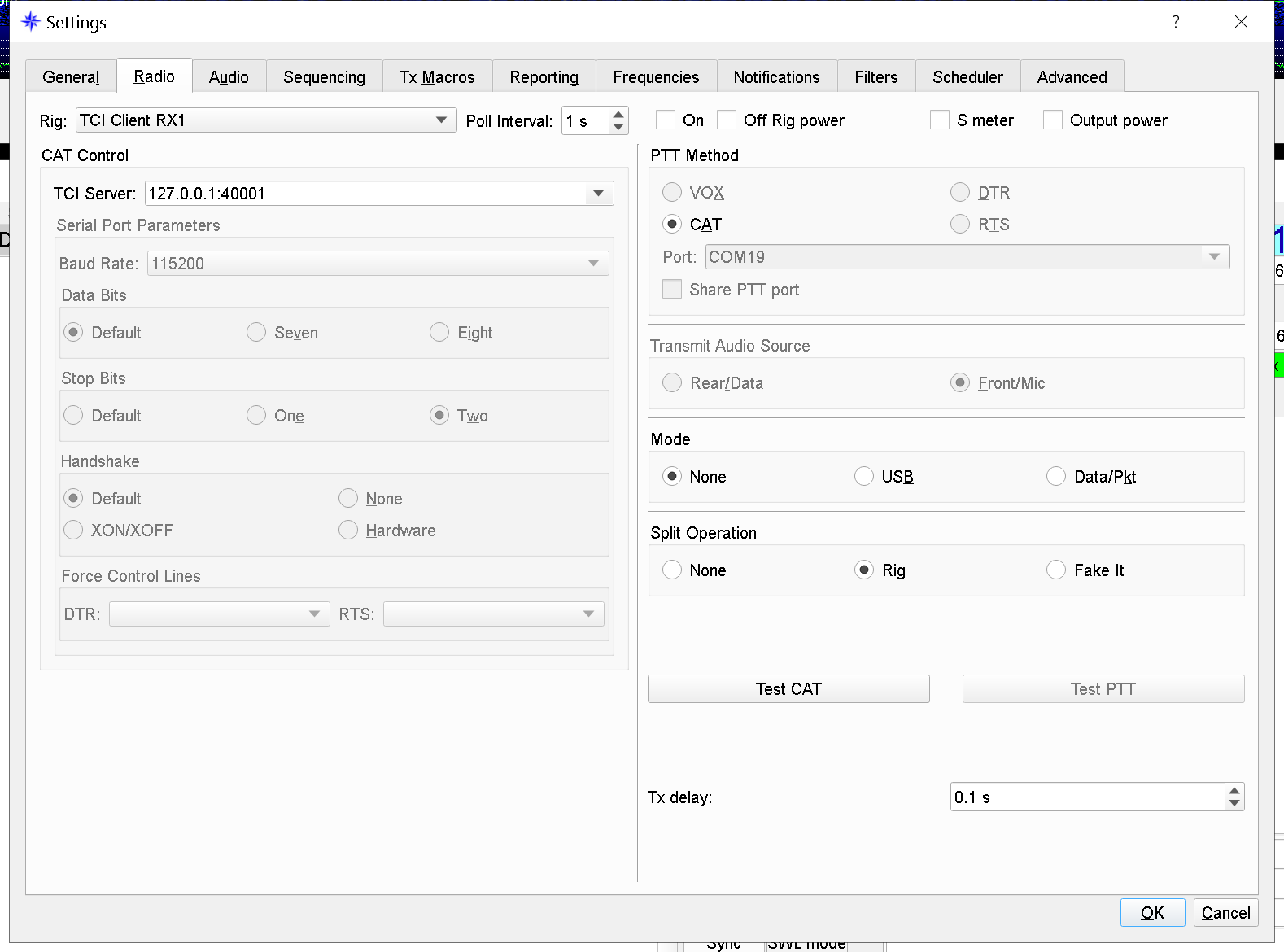1284x952 pixels.
Task: Tick the Off Rig power checkbox
Action: click(x=727, y=120)
